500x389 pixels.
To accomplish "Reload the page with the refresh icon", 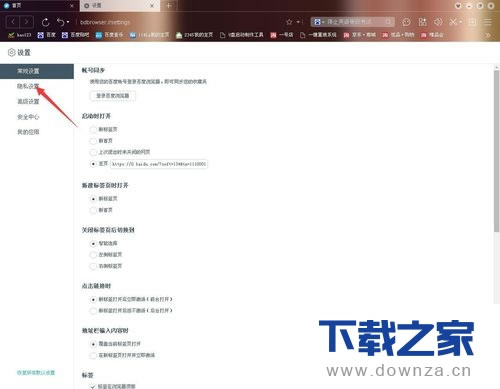I will pos(46,22).
